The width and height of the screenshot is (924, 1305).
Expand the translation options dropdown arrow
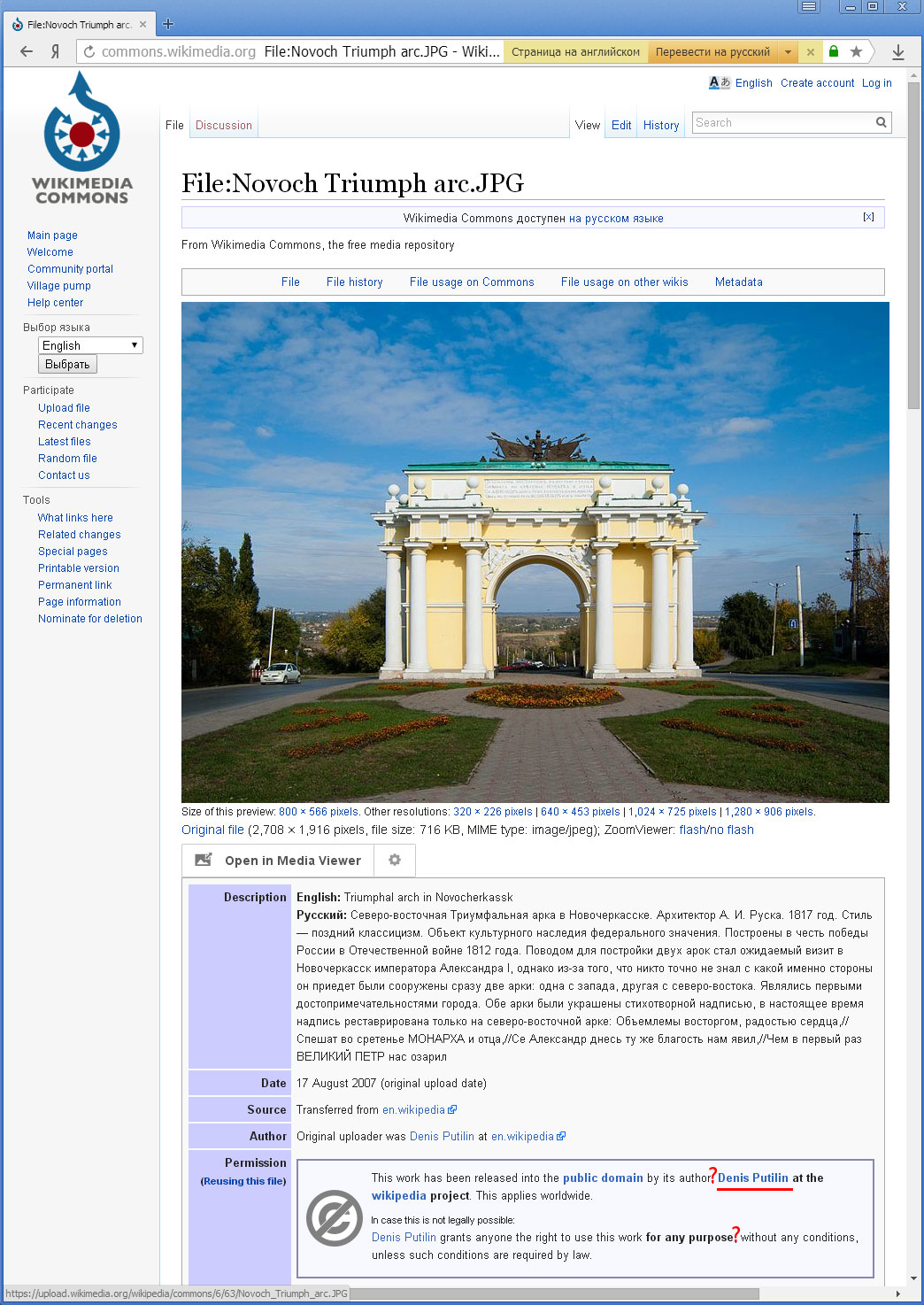[788, 51]
